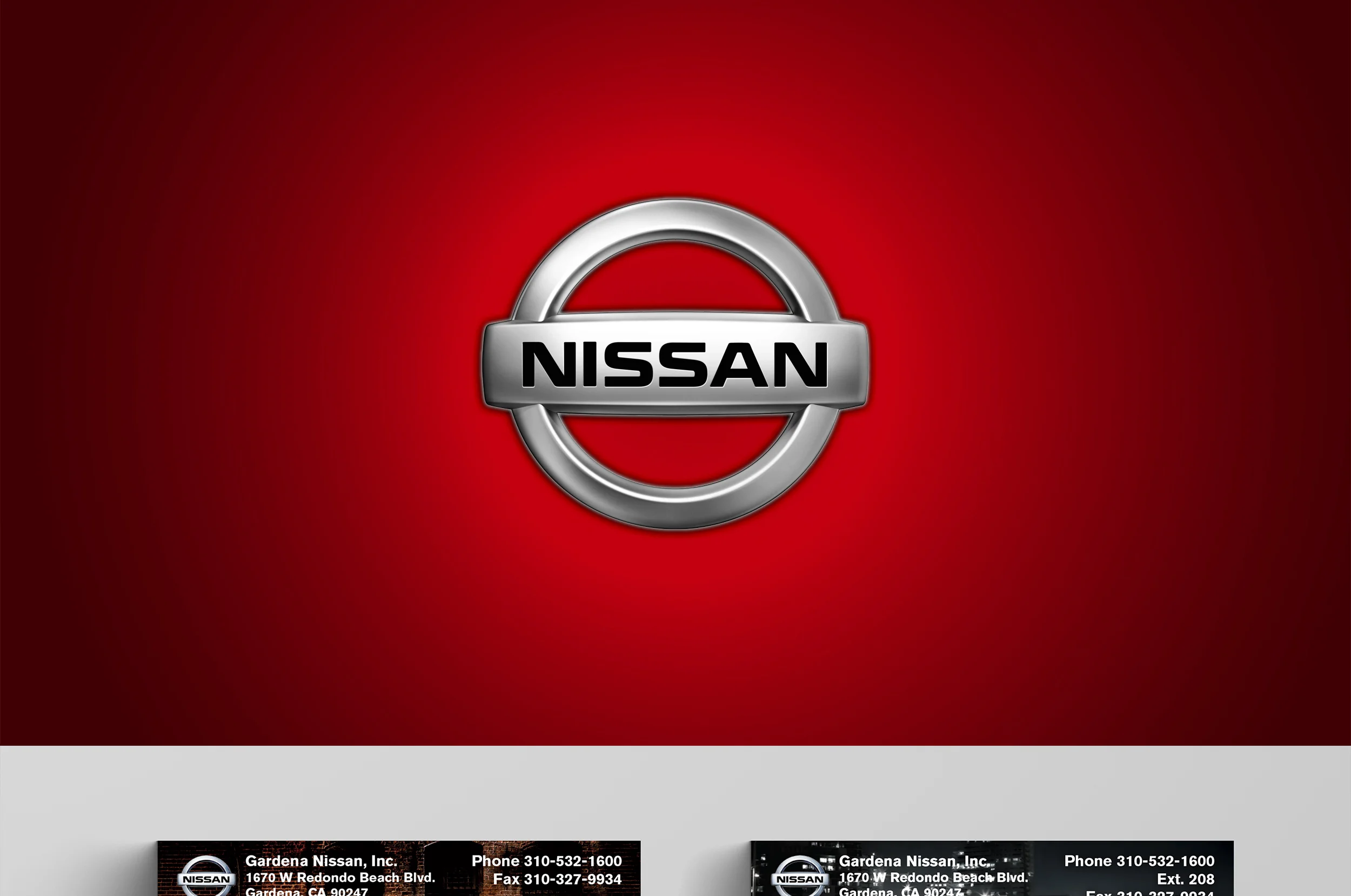Click "Phone 310-532-1600" on the brick-background card
1351x896 pixels.
[x=547, y=861]
